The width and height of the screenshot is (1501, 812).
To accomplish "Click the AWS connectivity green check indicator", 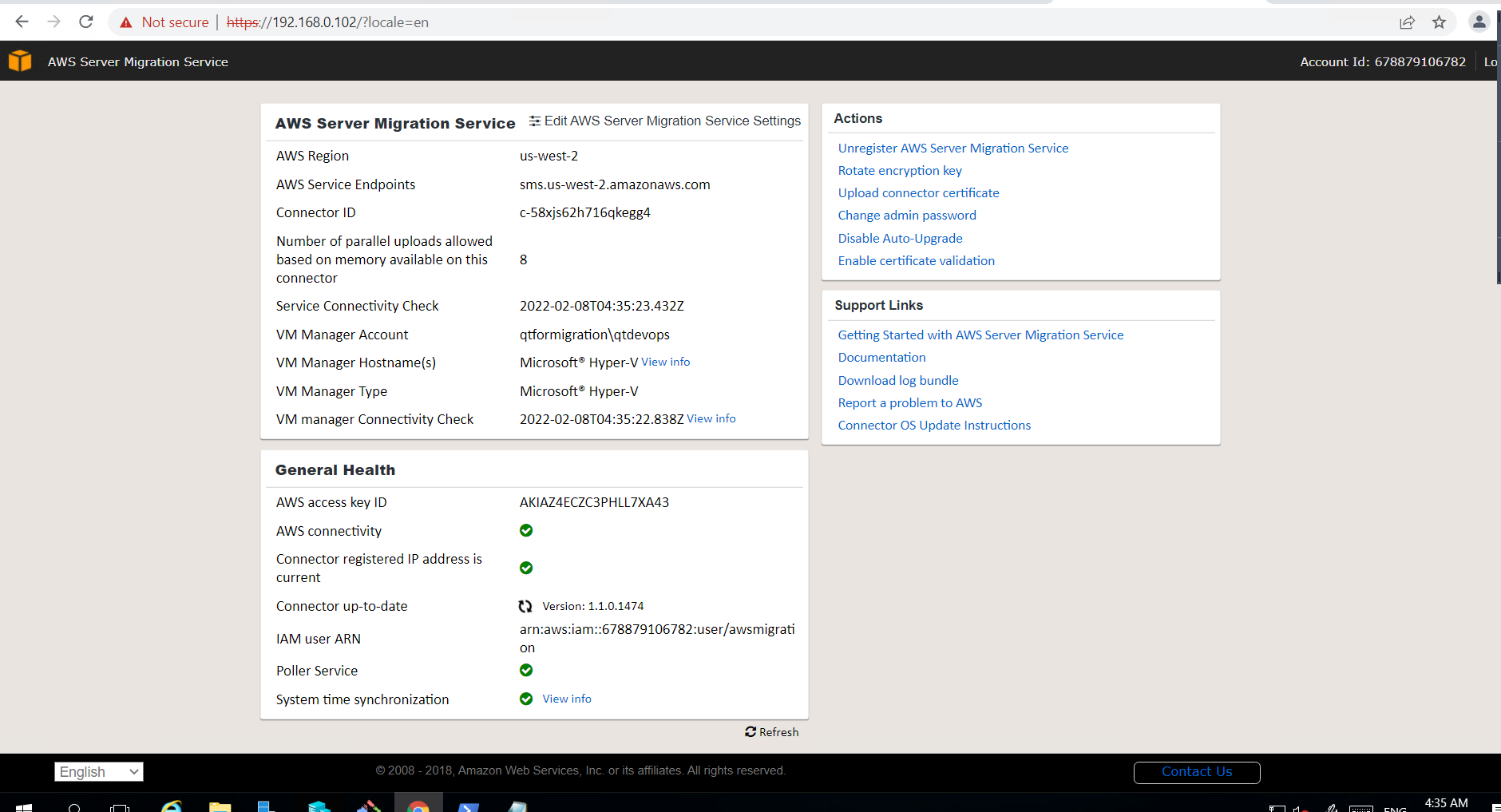I will coord(526,531).
